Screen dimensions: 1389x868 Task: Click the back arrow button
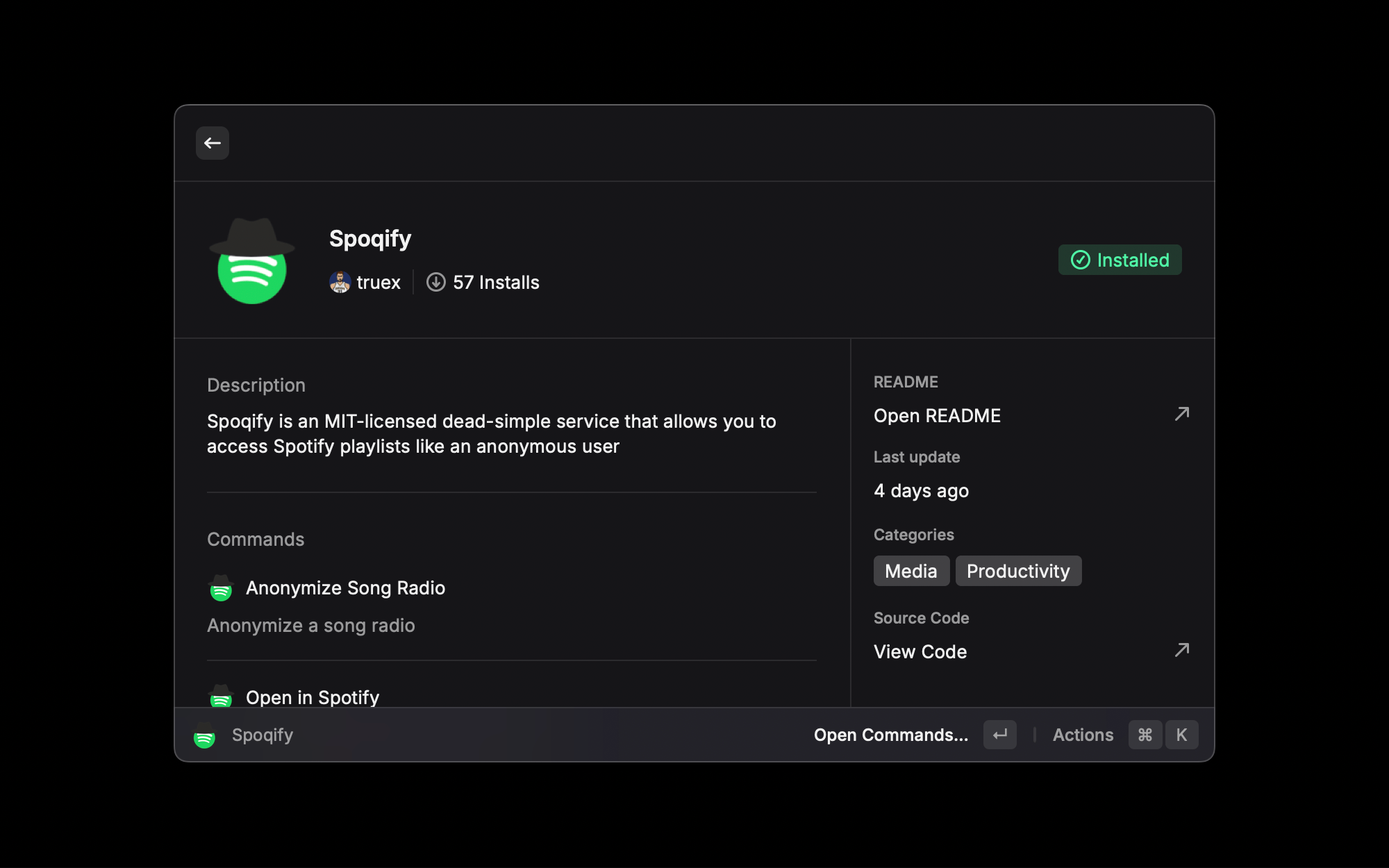[213, 143]
